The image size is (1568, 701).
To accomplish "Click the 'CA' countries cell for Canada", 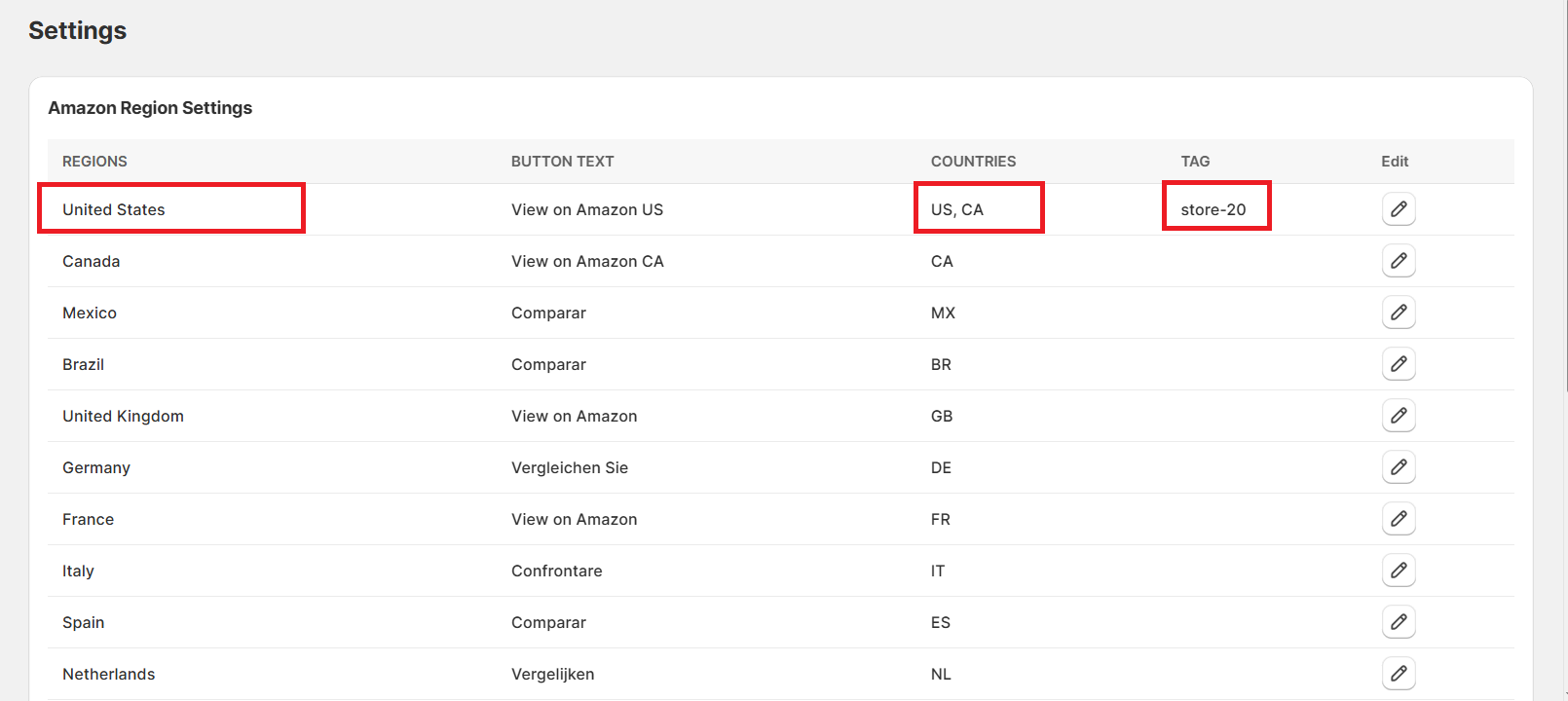I will (942, 261).
